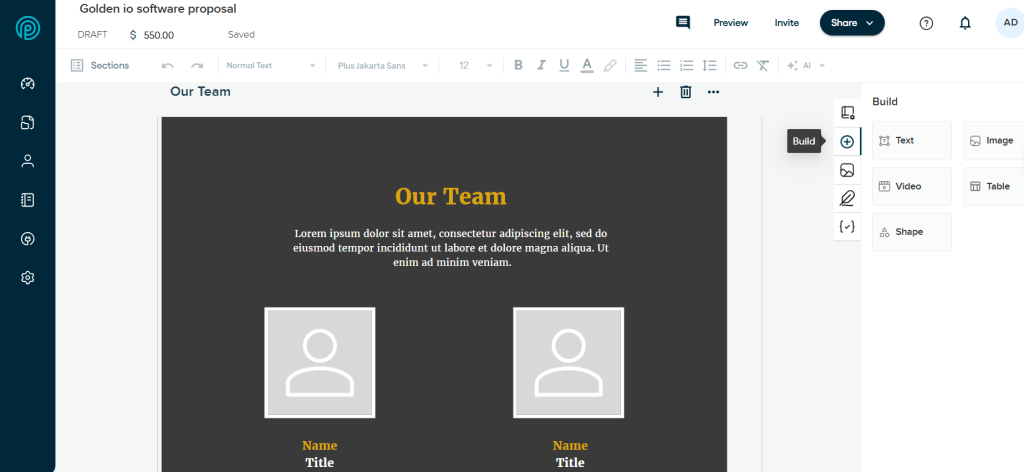This screenshot has width=1024, height=472.
Task: Open line spacing options
Action: point(709,65)
